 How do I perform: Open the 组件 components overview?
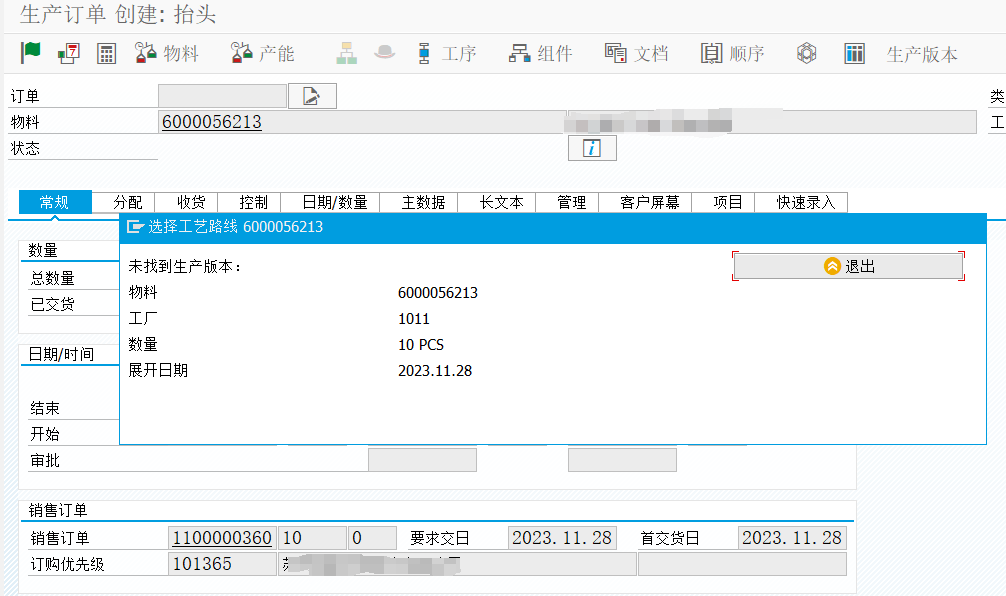540,53
